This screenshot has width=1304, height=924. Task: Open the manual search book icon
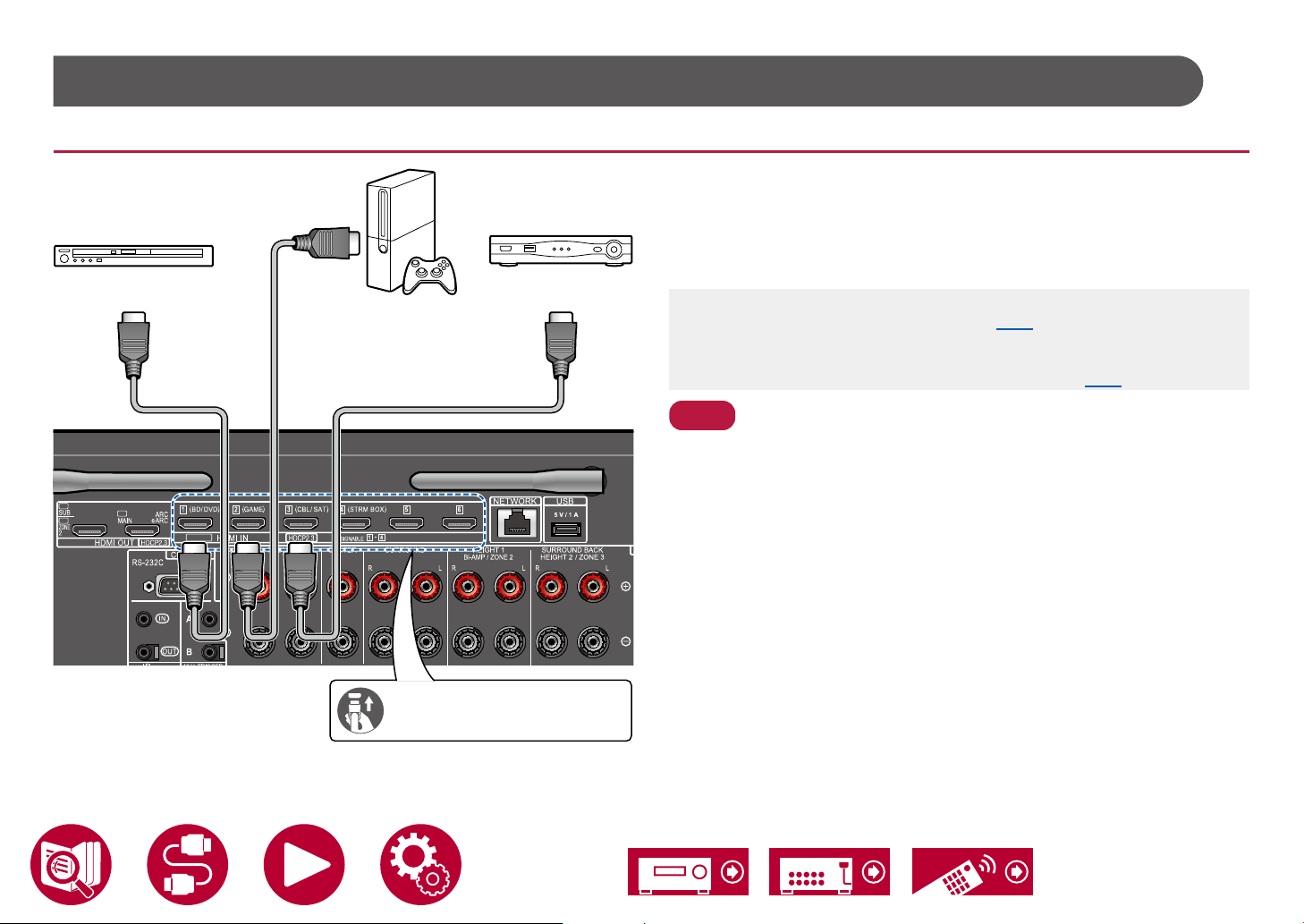(x=71, y=865)
